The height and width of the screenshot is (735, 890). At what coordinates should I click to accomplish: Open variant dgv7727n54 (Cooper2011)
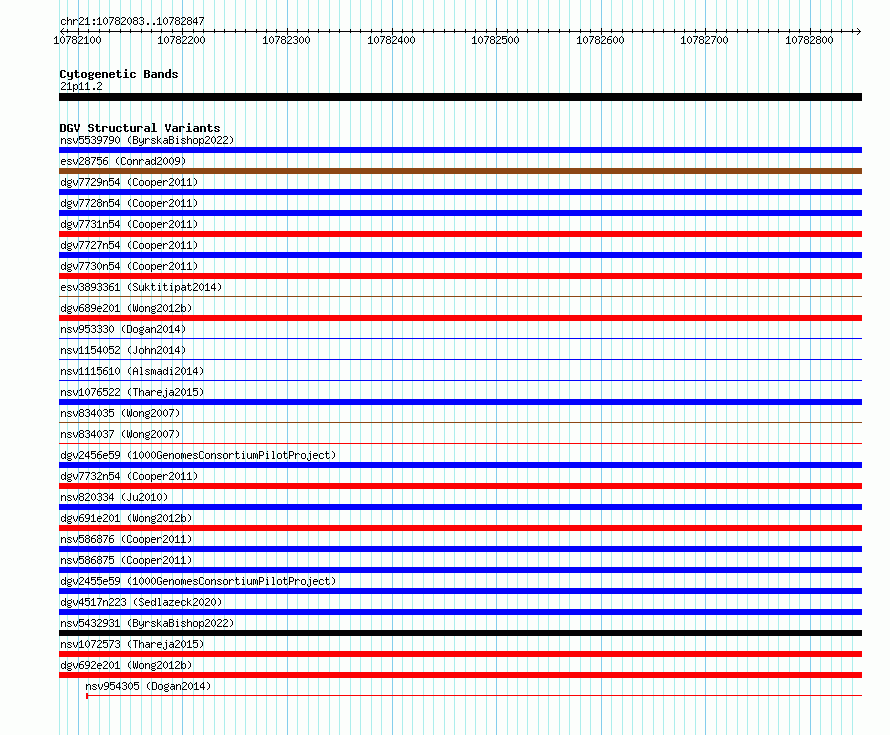[129, 245]
